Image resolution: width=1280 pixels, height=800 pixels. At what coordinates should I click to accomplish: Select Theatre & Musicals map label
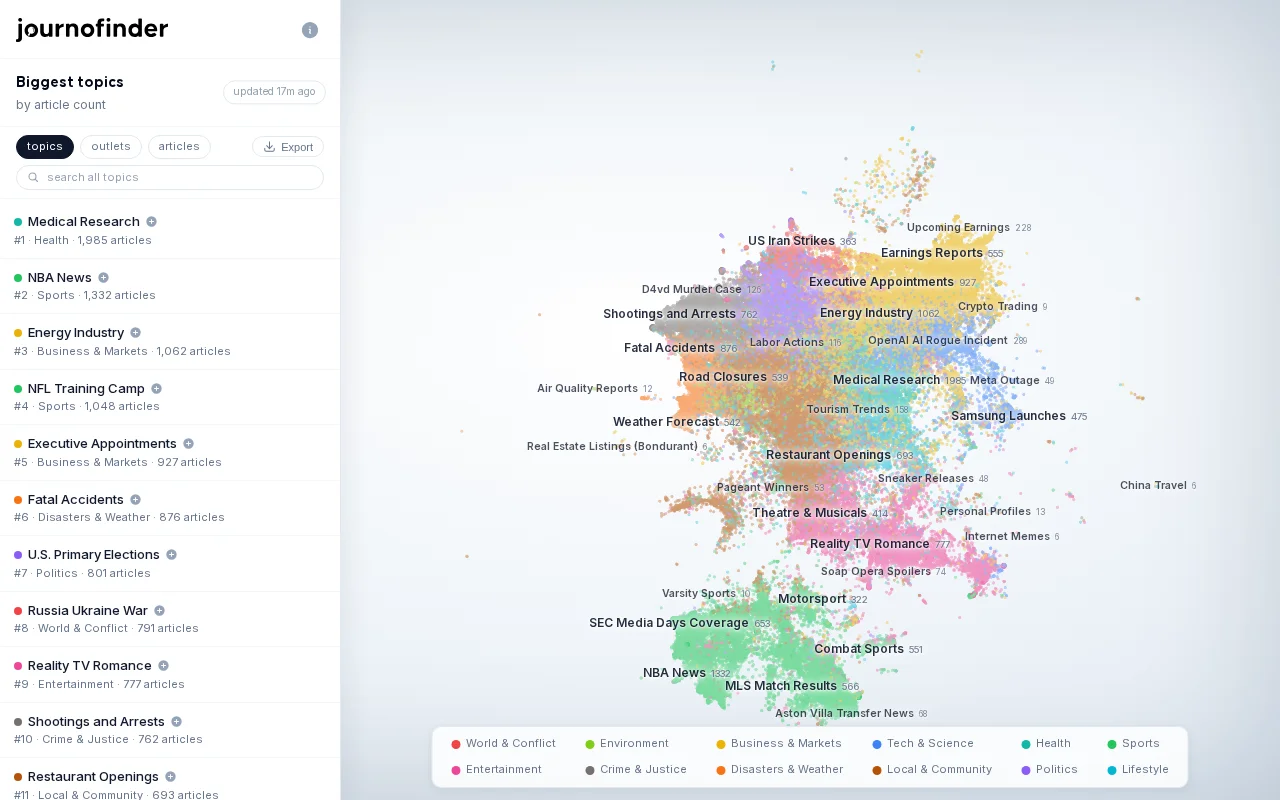pos(810,513)
